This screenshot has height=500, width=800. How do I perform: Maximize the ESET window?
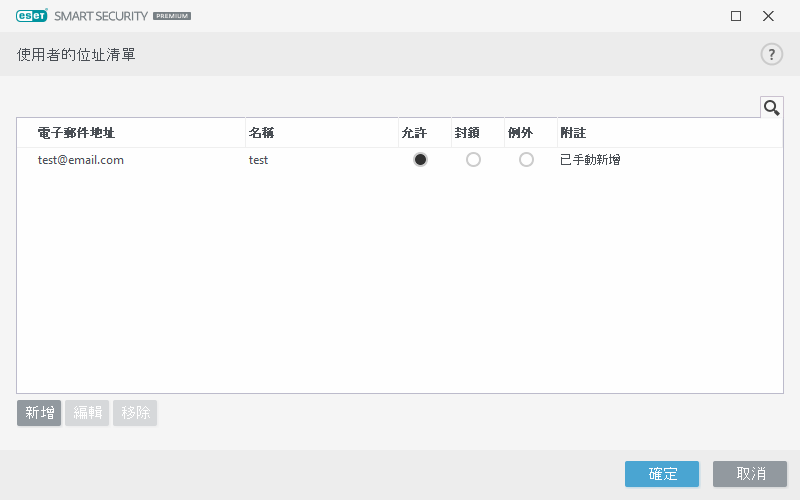736,16
